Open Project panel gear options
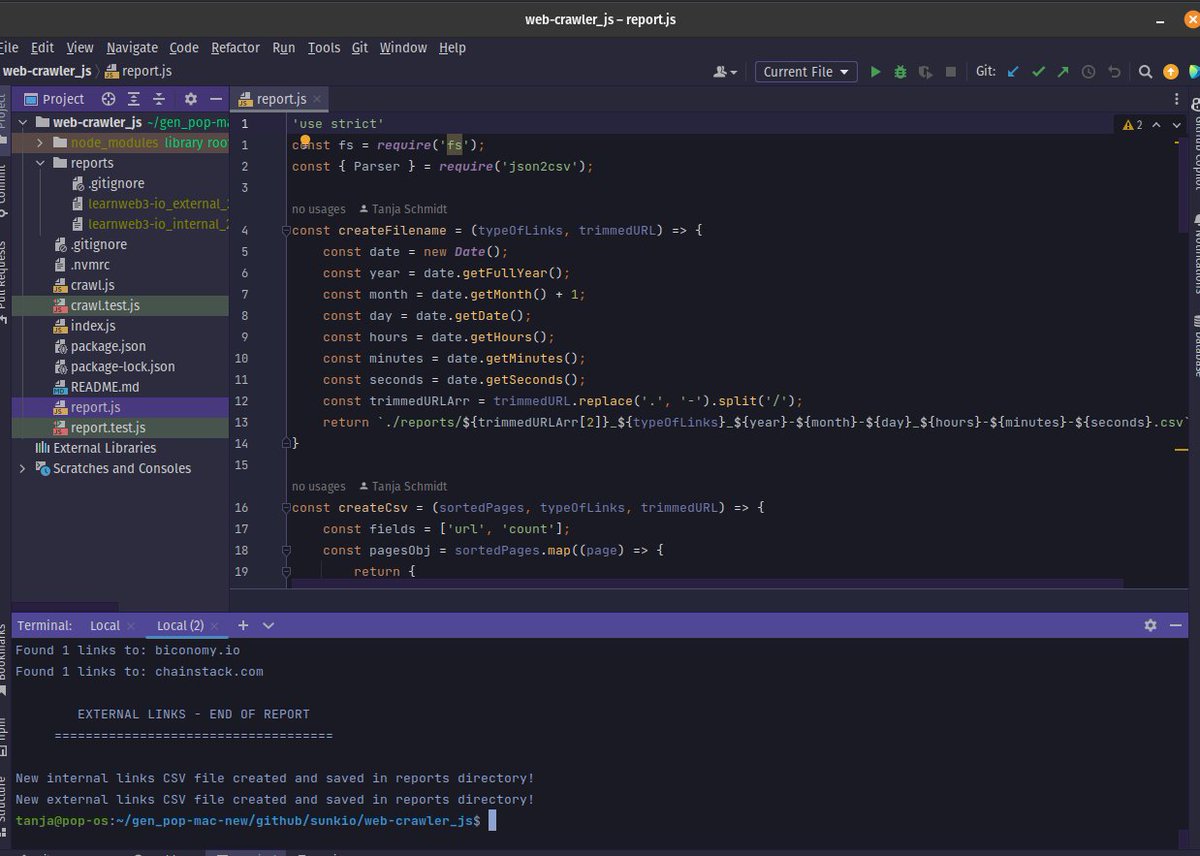 (190, 99)
